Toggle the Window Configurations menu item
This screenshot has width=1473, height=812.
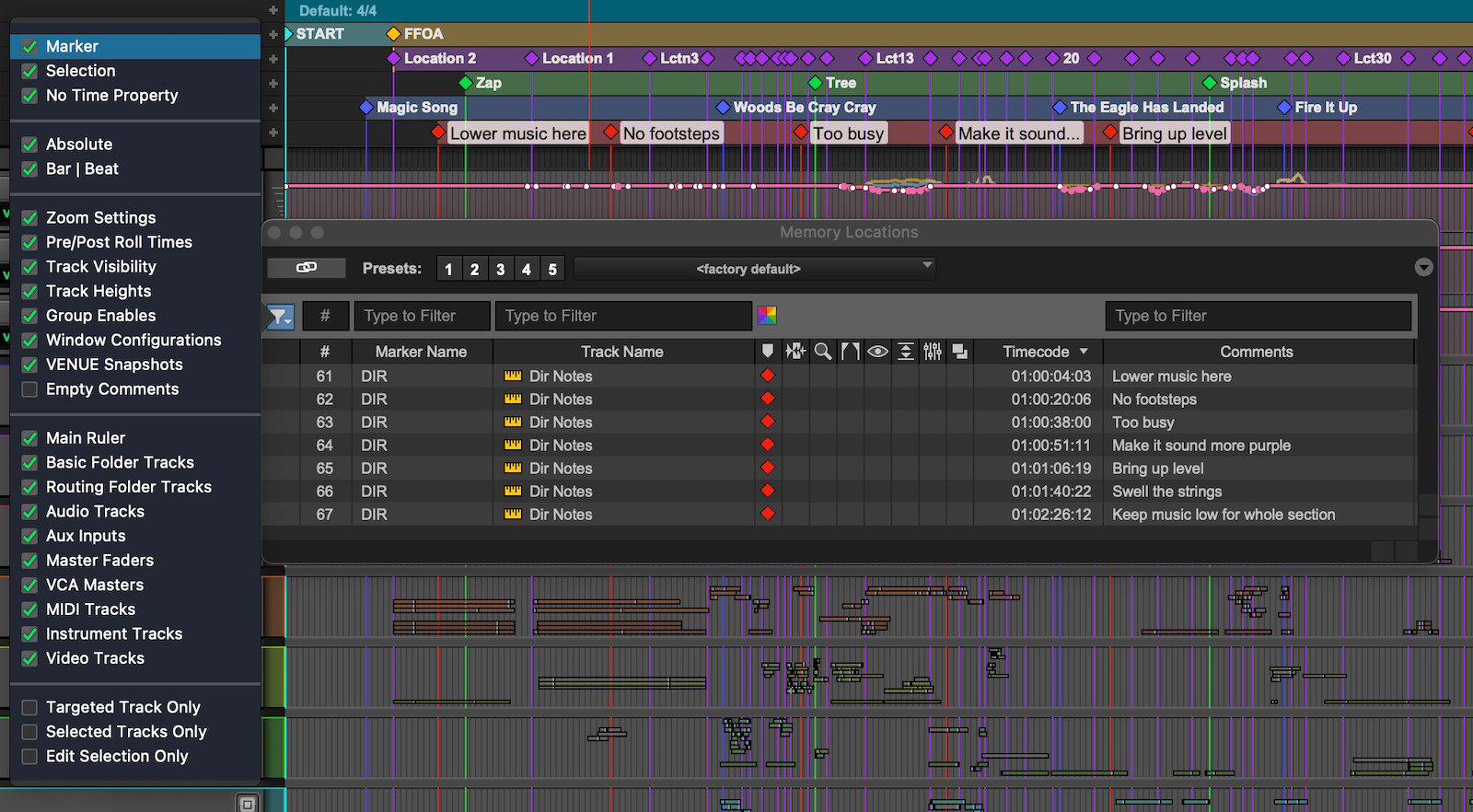(x=133, y=341)
